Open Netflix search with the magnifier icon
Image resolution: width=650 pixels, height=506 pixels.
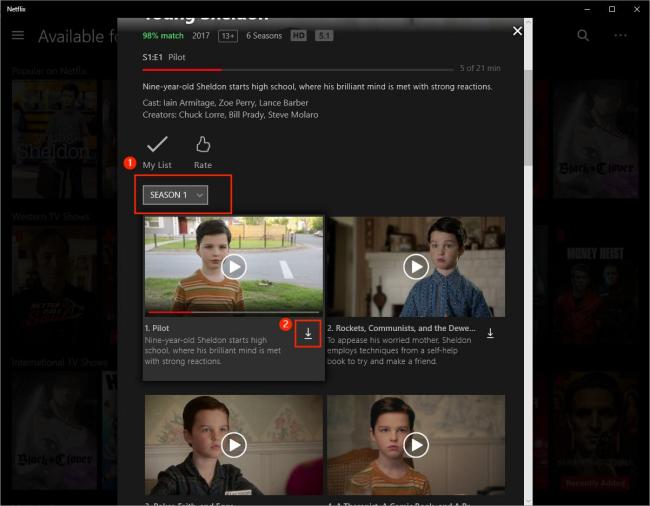[x=583, y=35]
